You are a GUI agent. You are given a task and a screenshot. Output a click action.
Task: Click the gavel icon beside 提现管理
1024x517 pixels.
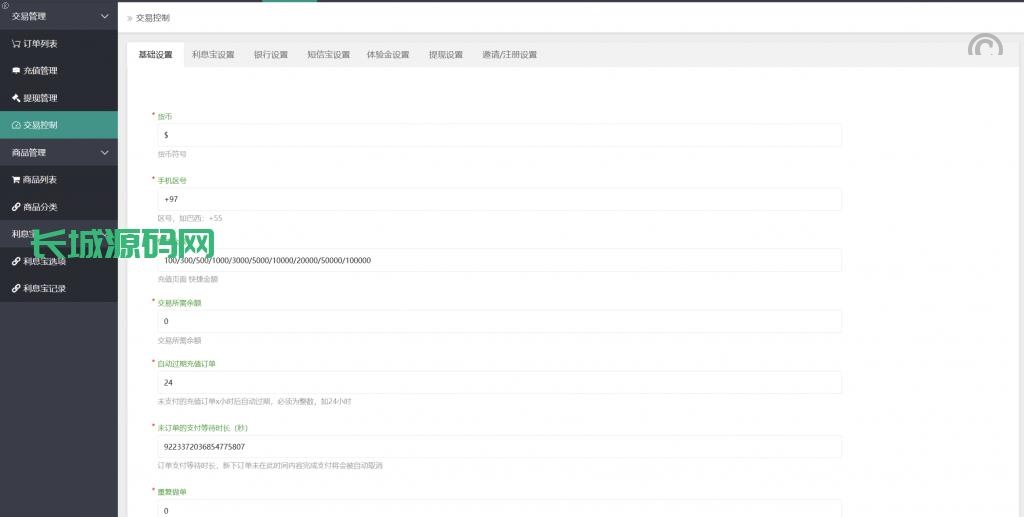16,98
